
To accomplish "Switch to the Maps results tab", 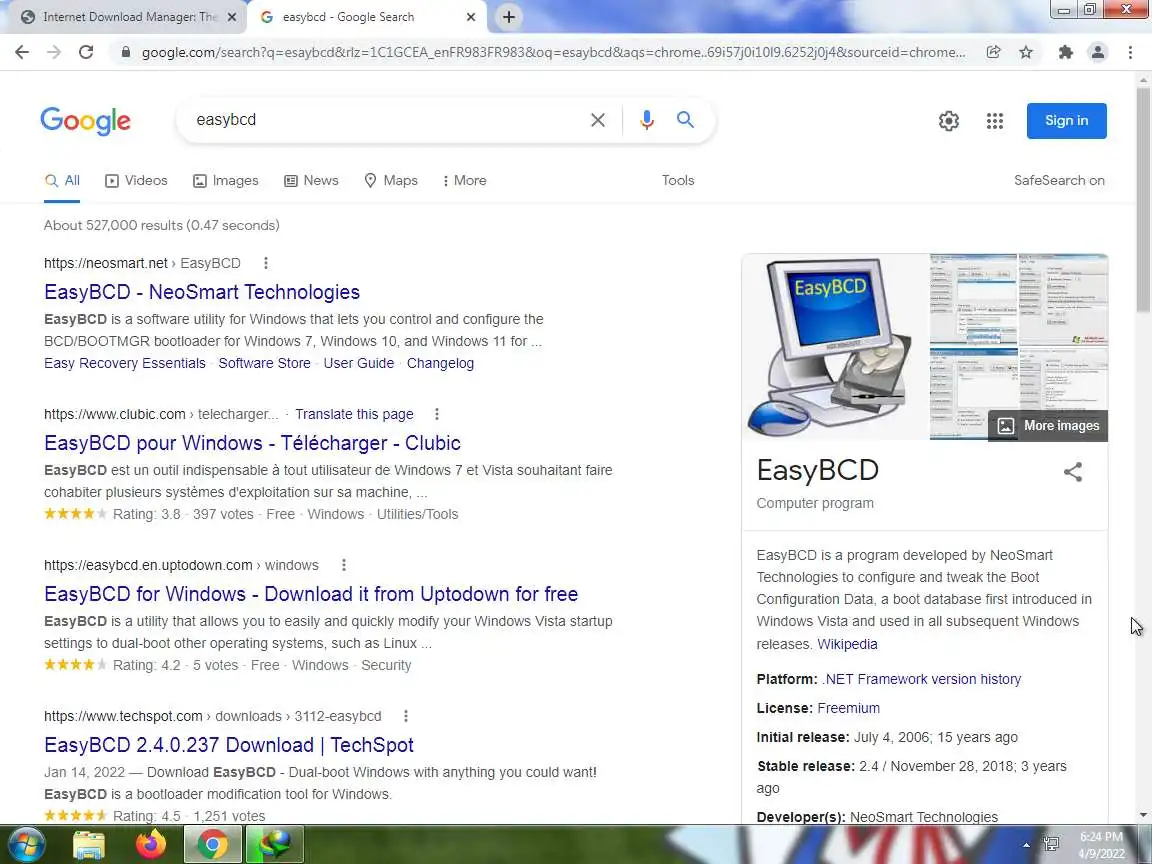I will pyautogui.click(x=391, y=181).
